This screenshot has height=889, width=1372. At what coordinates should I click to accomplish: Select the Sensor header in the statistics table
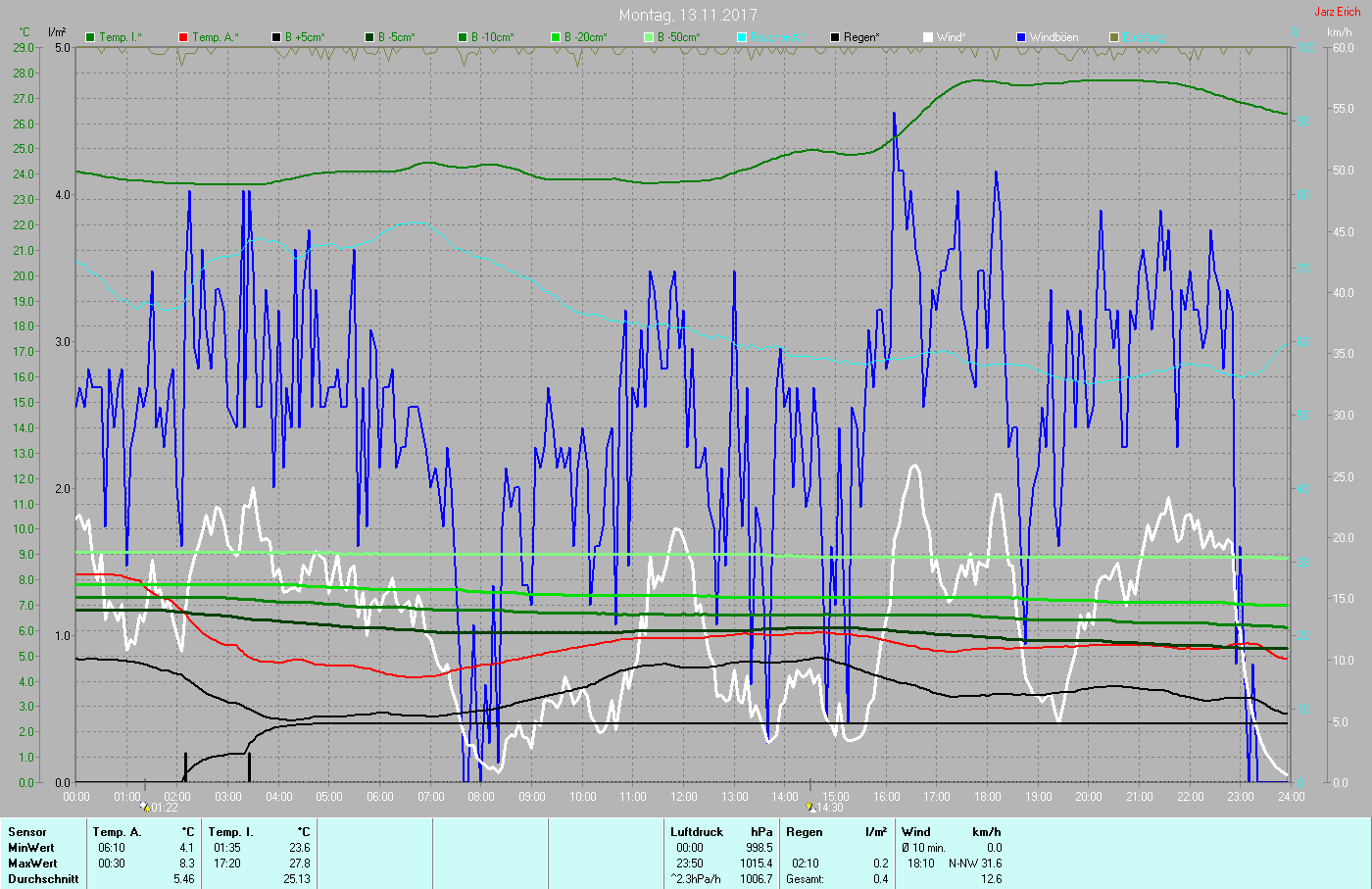[x=27, y=832]
